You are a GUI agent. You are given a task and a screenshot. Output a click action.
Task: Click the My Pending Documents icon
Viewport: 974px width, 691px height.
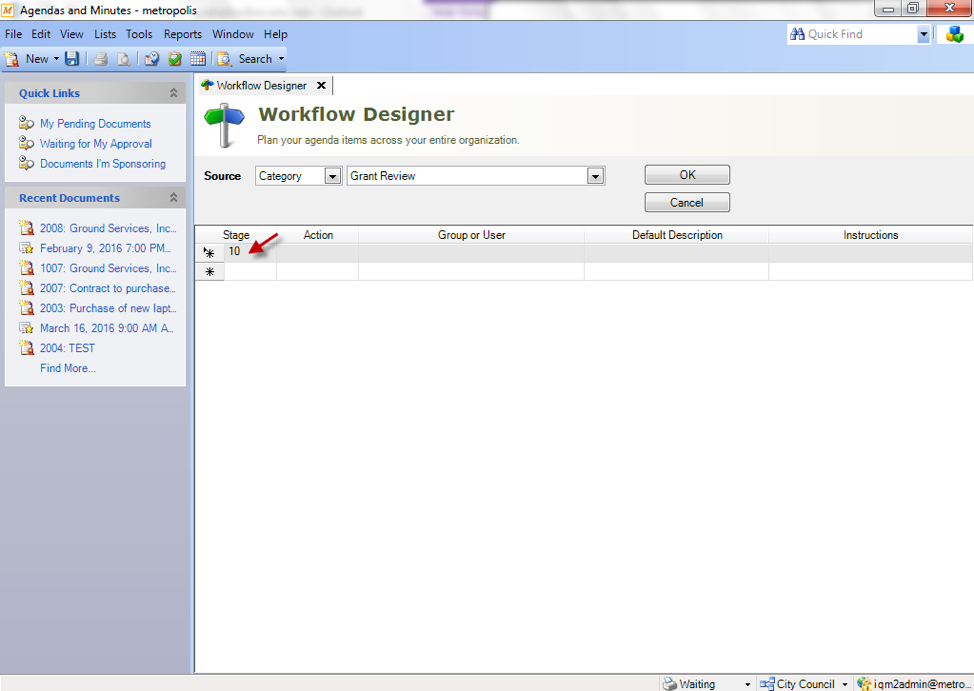[x=26, y=123]
